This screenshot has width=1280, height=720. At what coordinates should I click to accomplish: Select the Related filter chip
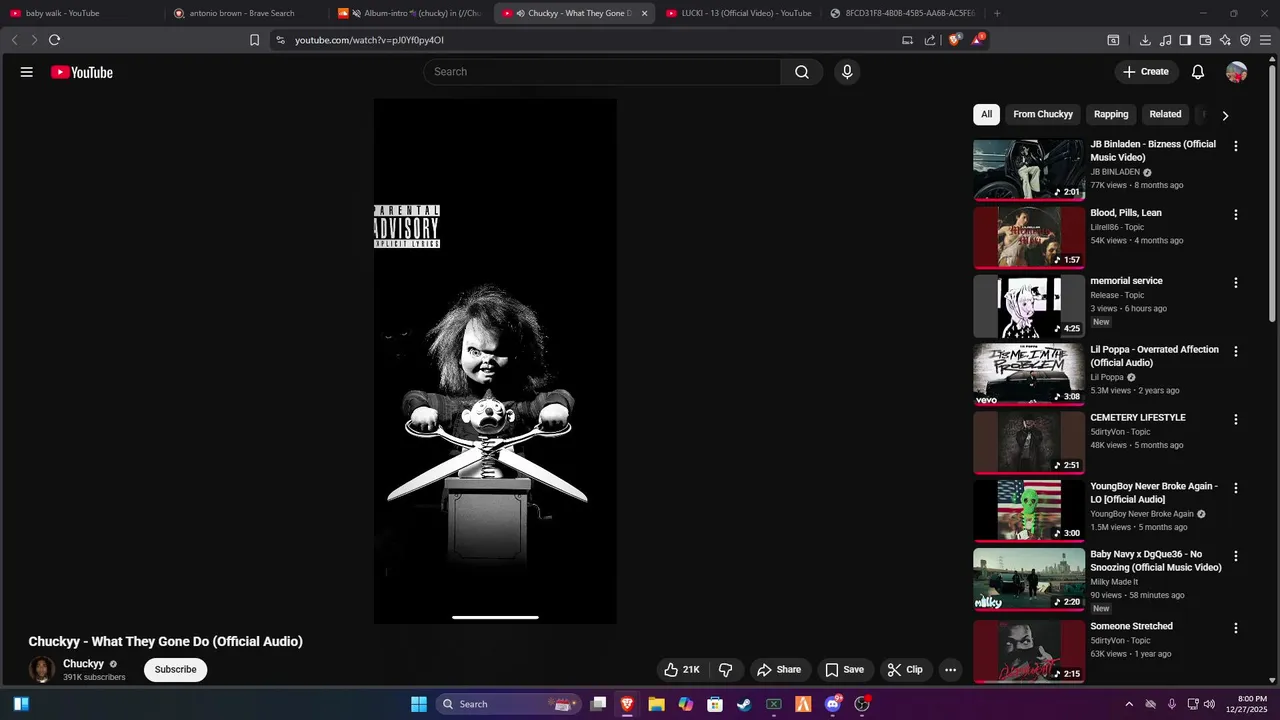[x=1165, y=114]
